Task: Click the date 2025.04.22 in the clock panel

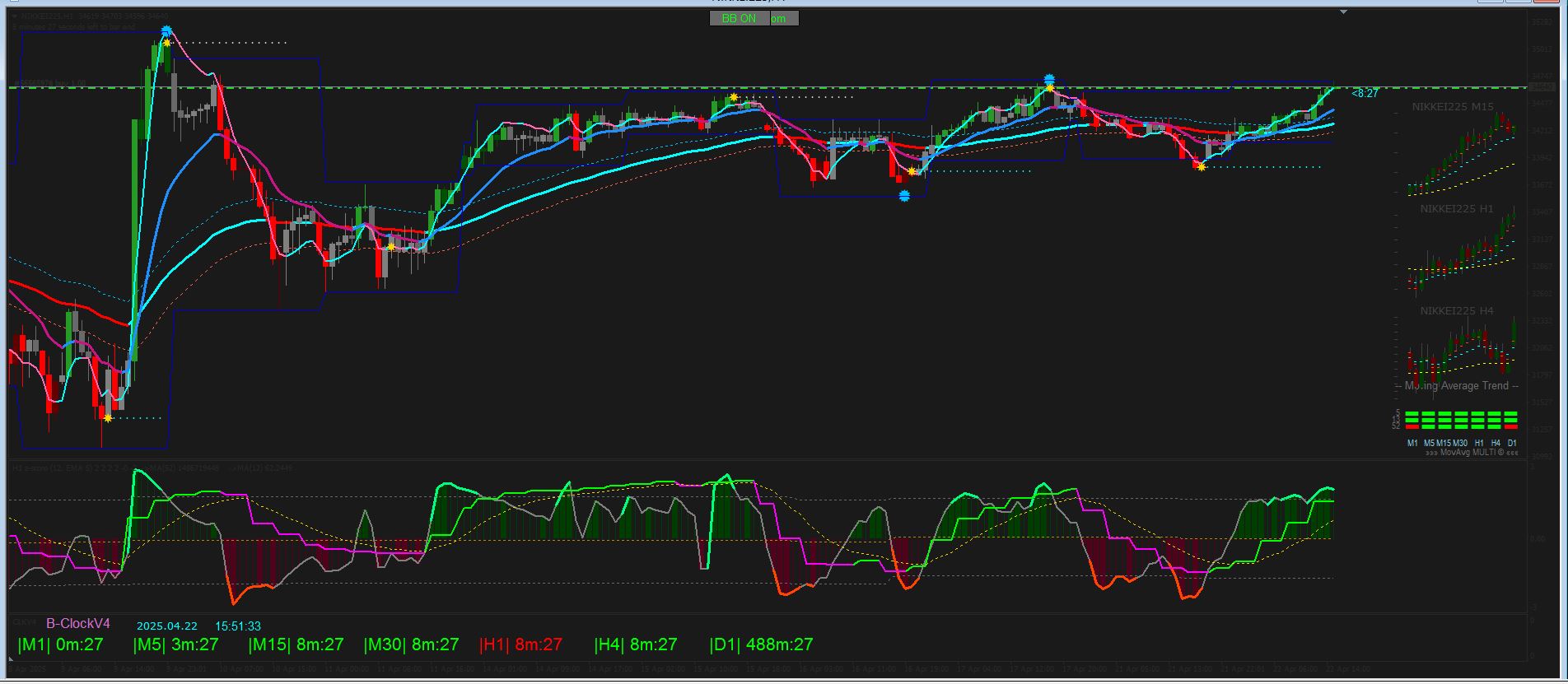Action: 167,626
